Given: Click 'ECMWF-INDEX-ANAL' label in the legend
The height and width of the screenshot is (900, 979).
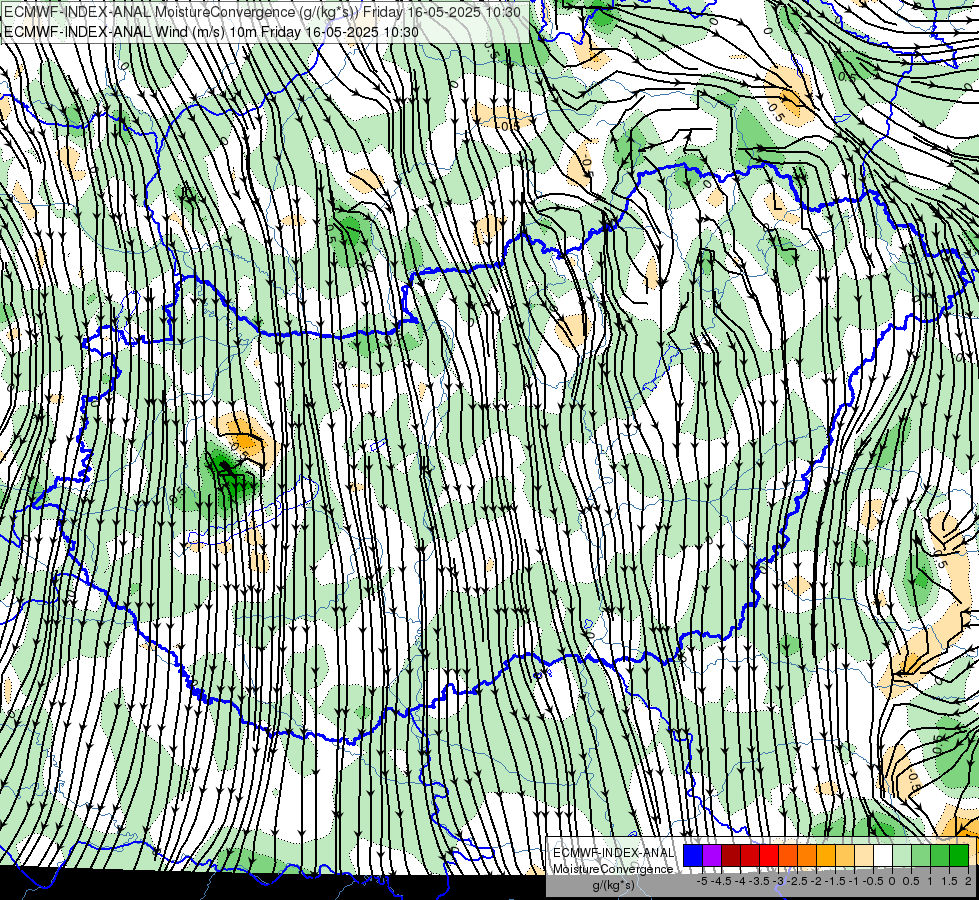Looking at the screenshot, I should [614, 853].
